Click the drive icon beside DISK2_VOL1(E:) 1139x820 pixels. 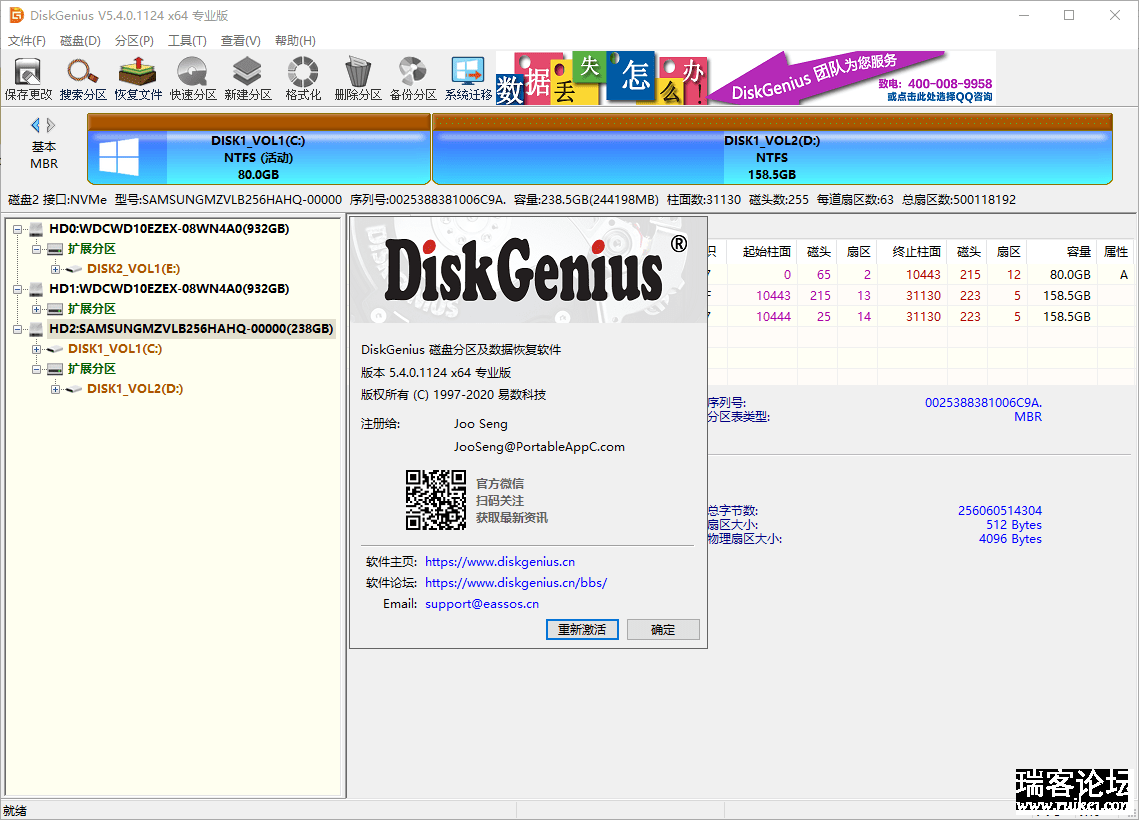73,269
